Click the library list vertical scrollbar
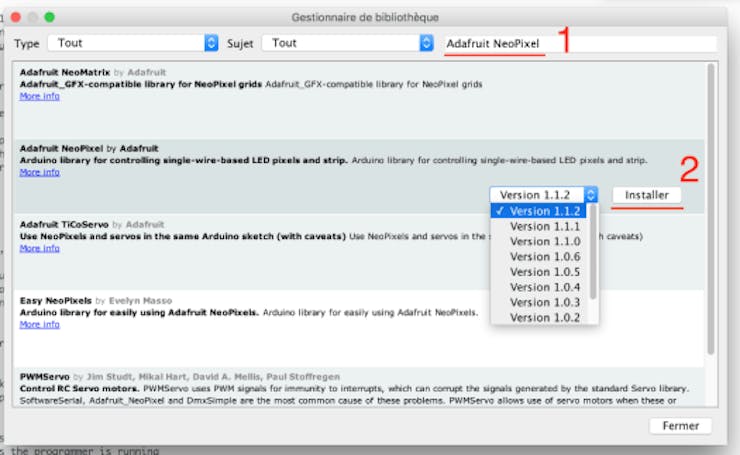 coord(711,210)
